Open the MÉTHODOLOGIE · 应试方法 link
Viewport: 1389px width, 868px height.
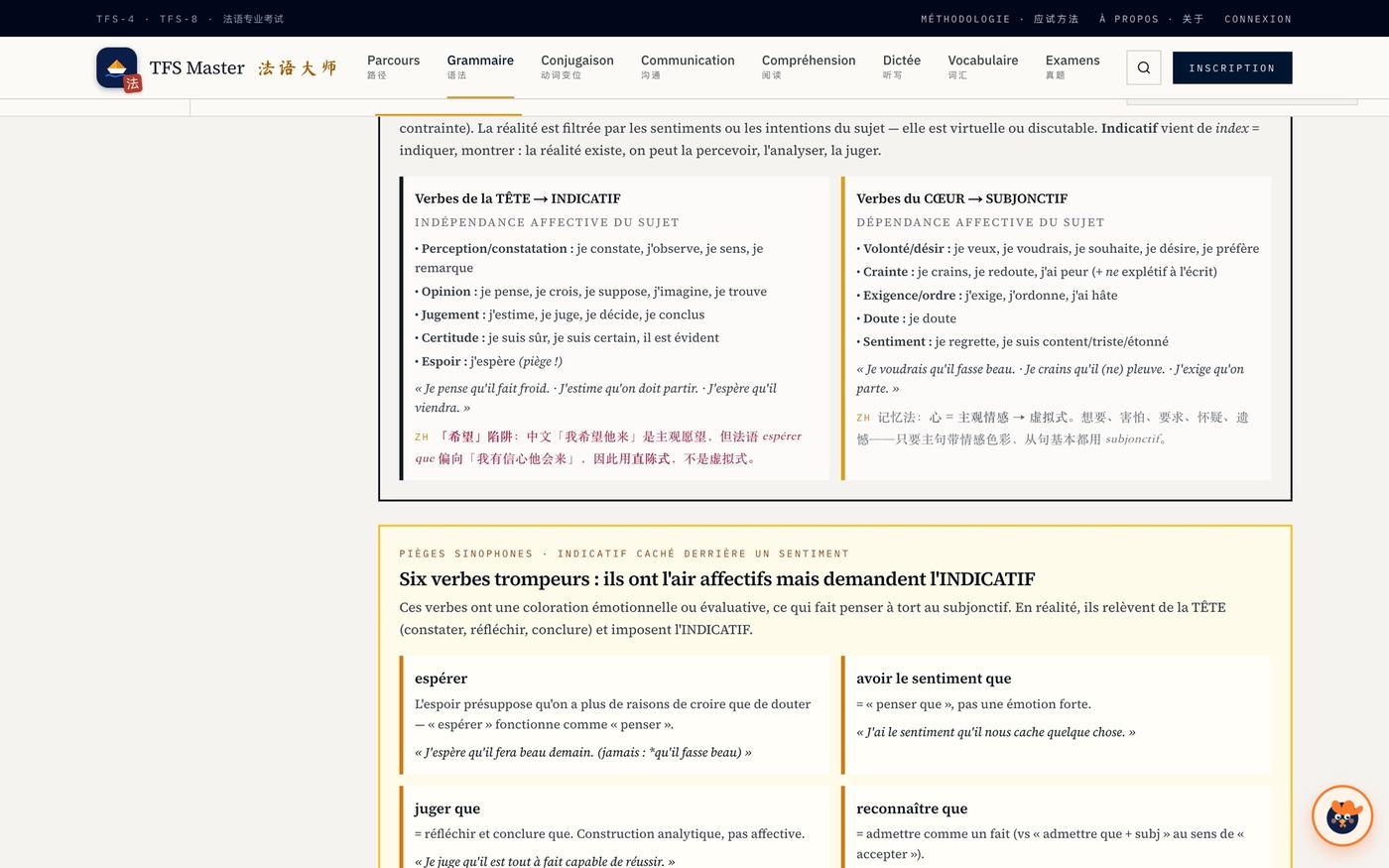(x=1000, y=19)
